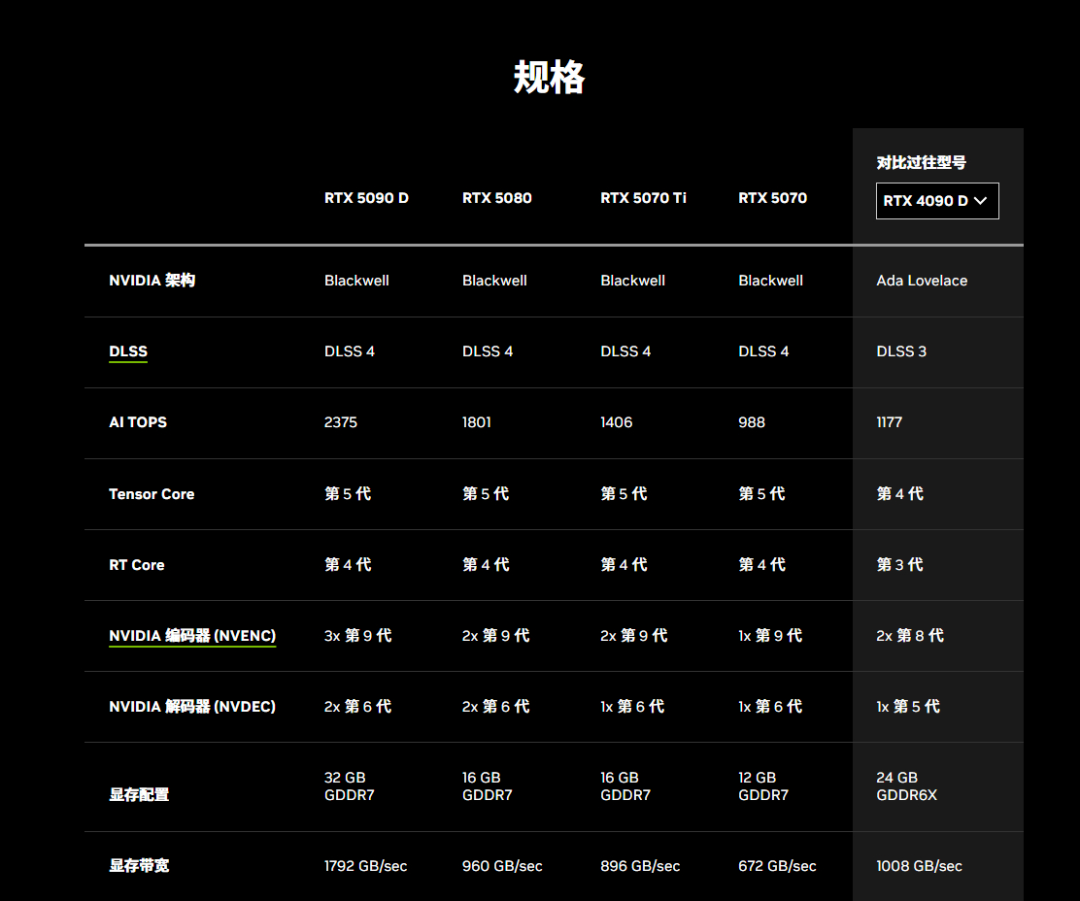Click the 显存配置 row label
Screen dimensions: 1080x901
tap(138, 795)
